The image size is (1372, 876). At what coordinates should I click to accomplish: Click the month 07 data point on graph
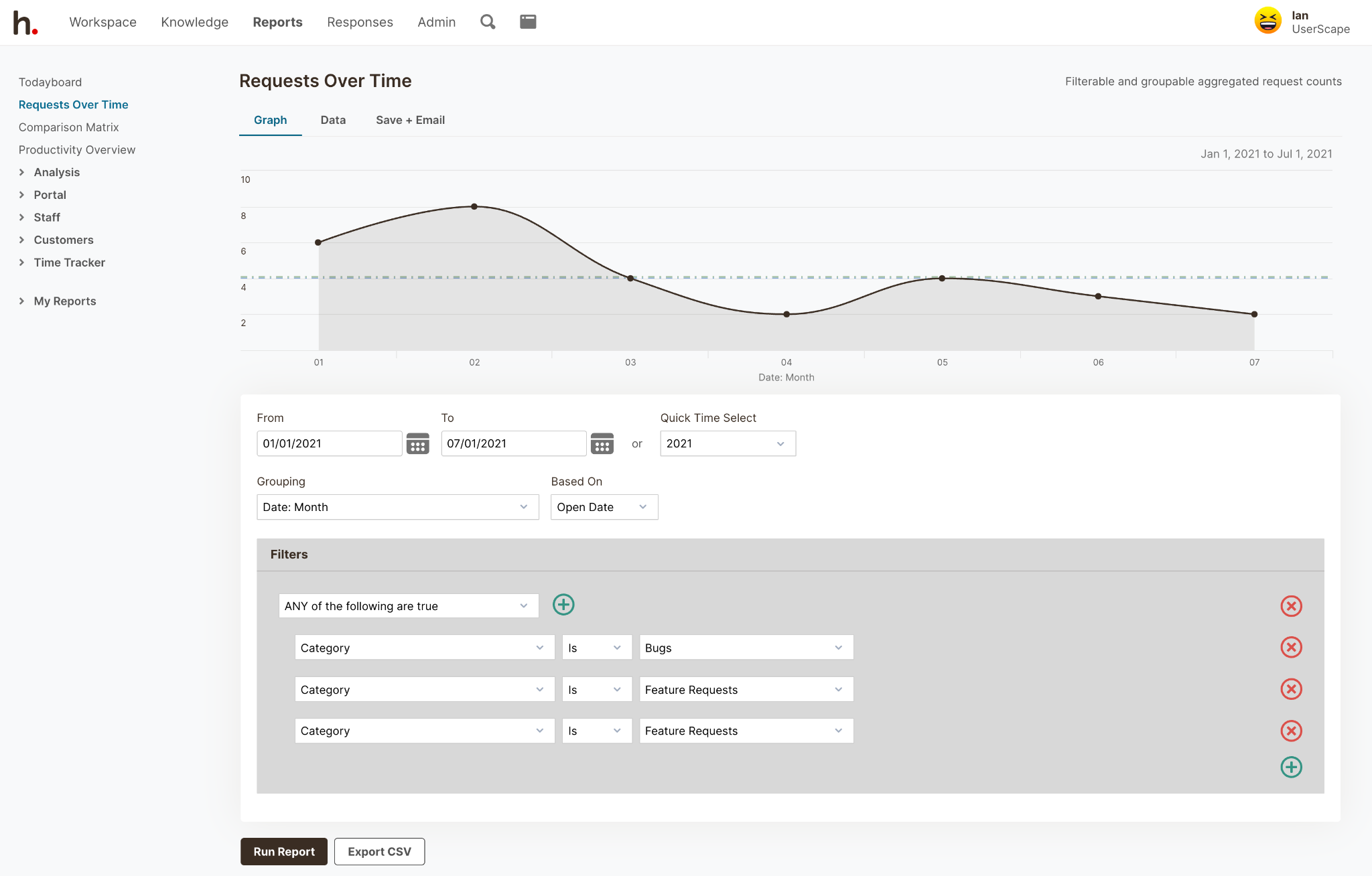pos(1254,314)
